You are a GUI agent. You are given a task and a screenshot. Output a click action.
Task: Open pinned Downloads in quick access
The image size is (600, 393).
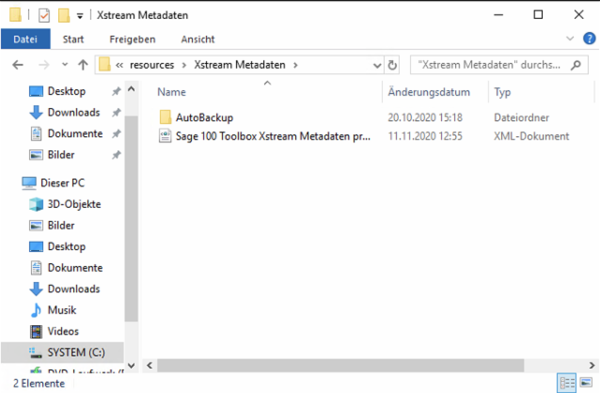pyautogui.click(x=74, y=113)
